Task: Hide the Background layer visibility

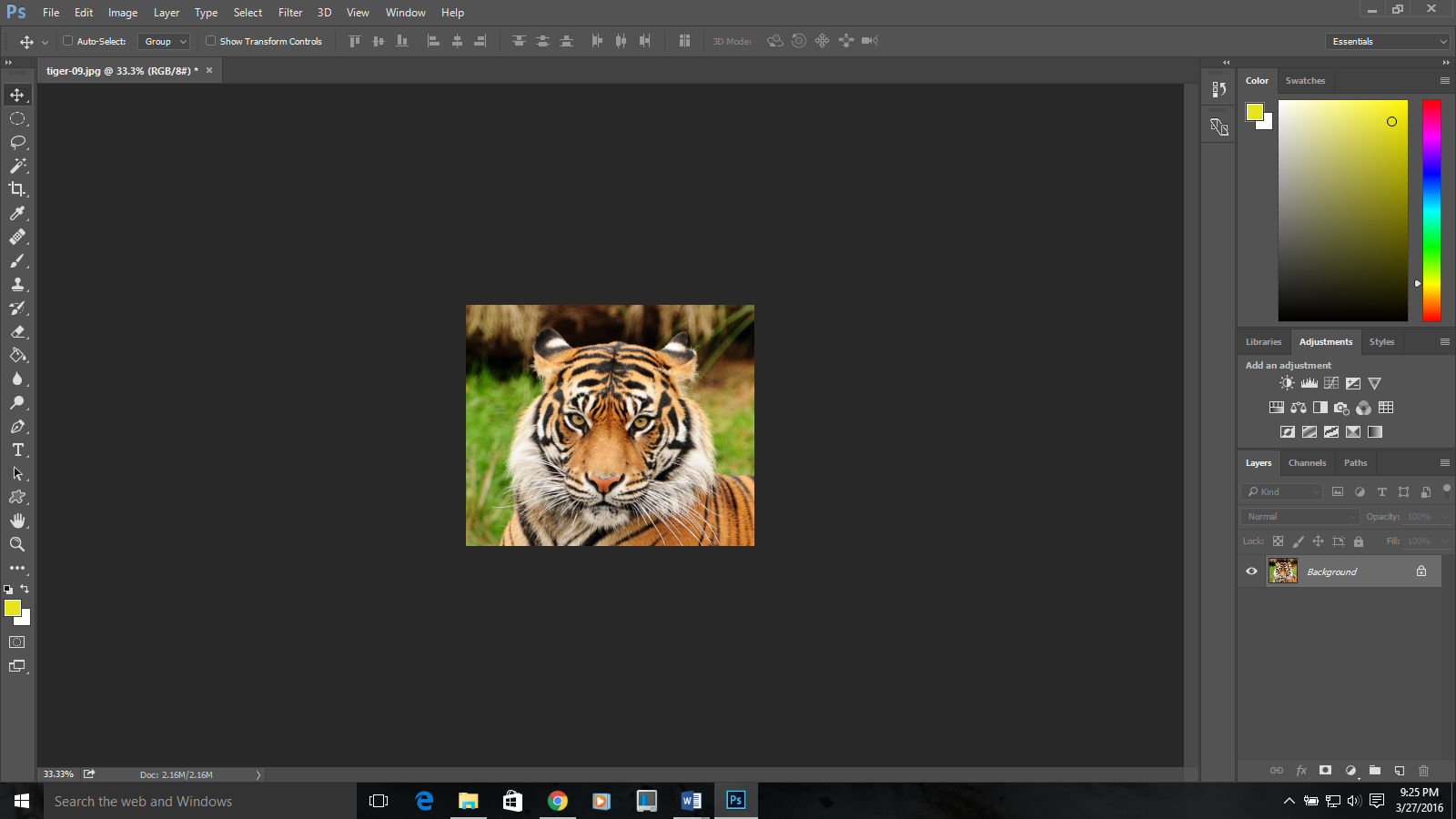Action: pyautogui.click(x=1251, y=571)
